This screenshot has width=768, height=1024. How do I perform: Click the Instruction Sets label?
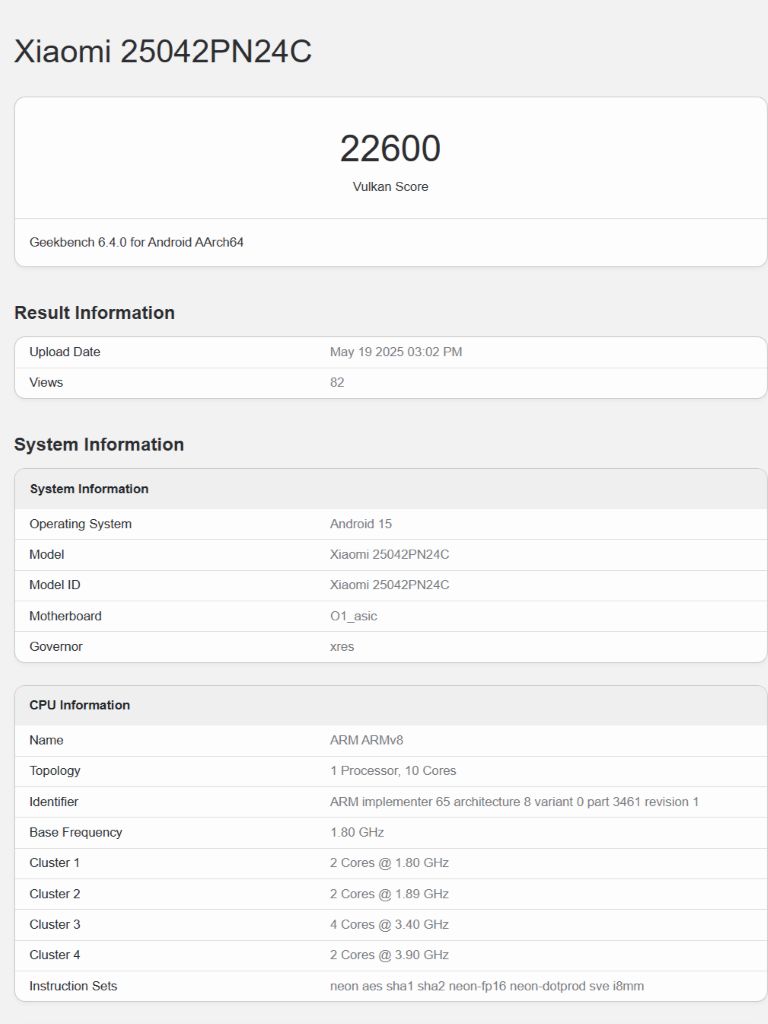73,986
